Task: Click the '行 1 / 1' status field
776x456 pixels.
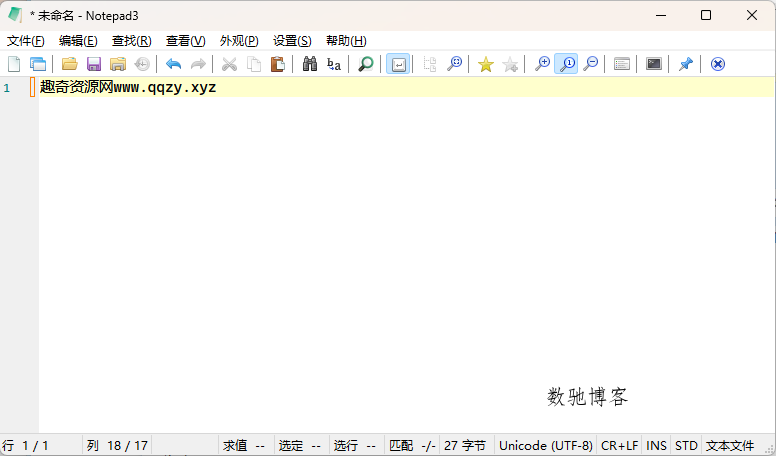Action: 42,446
